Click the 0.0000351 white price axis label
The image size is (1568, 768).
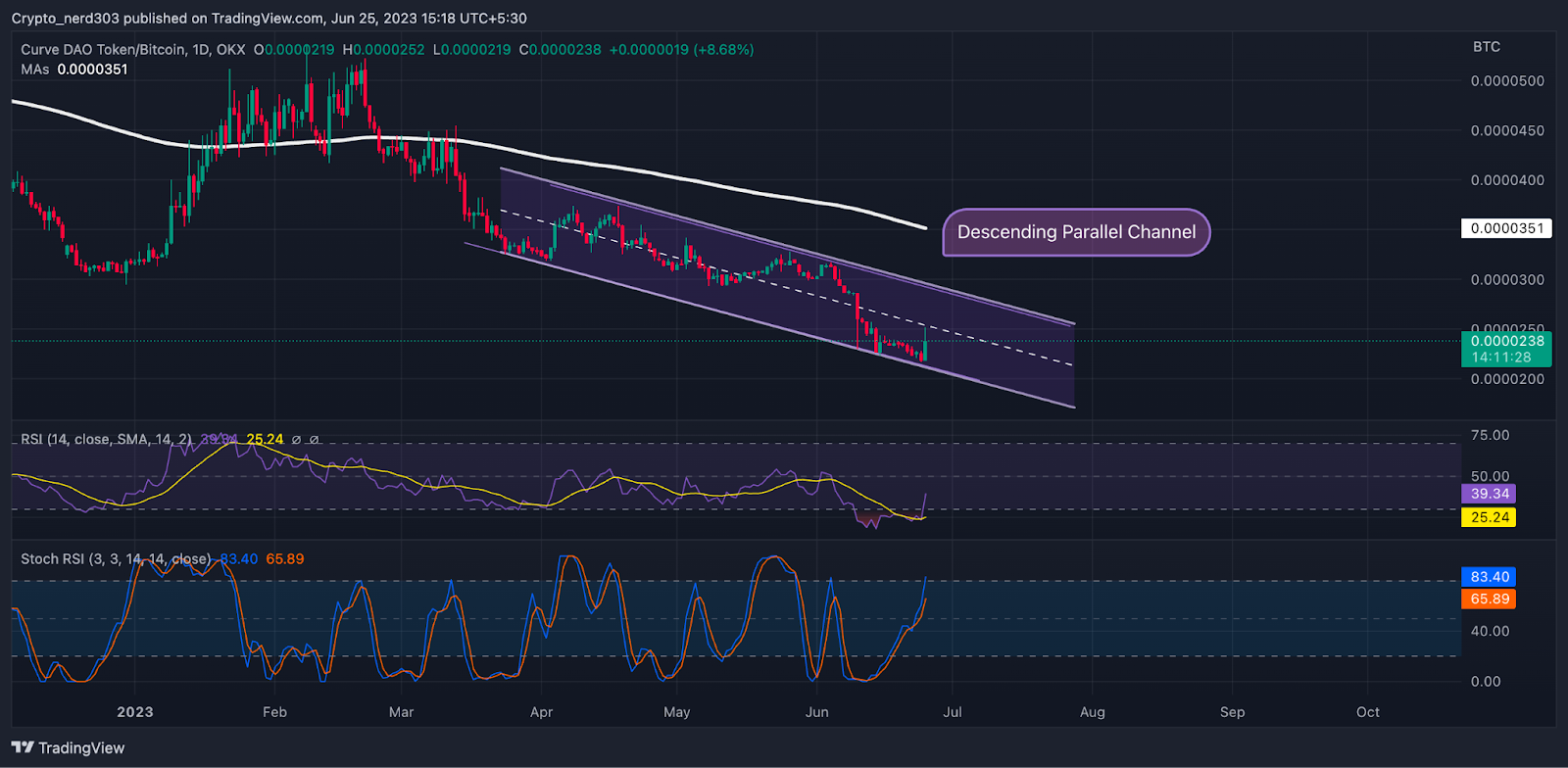coord(1508,228)
